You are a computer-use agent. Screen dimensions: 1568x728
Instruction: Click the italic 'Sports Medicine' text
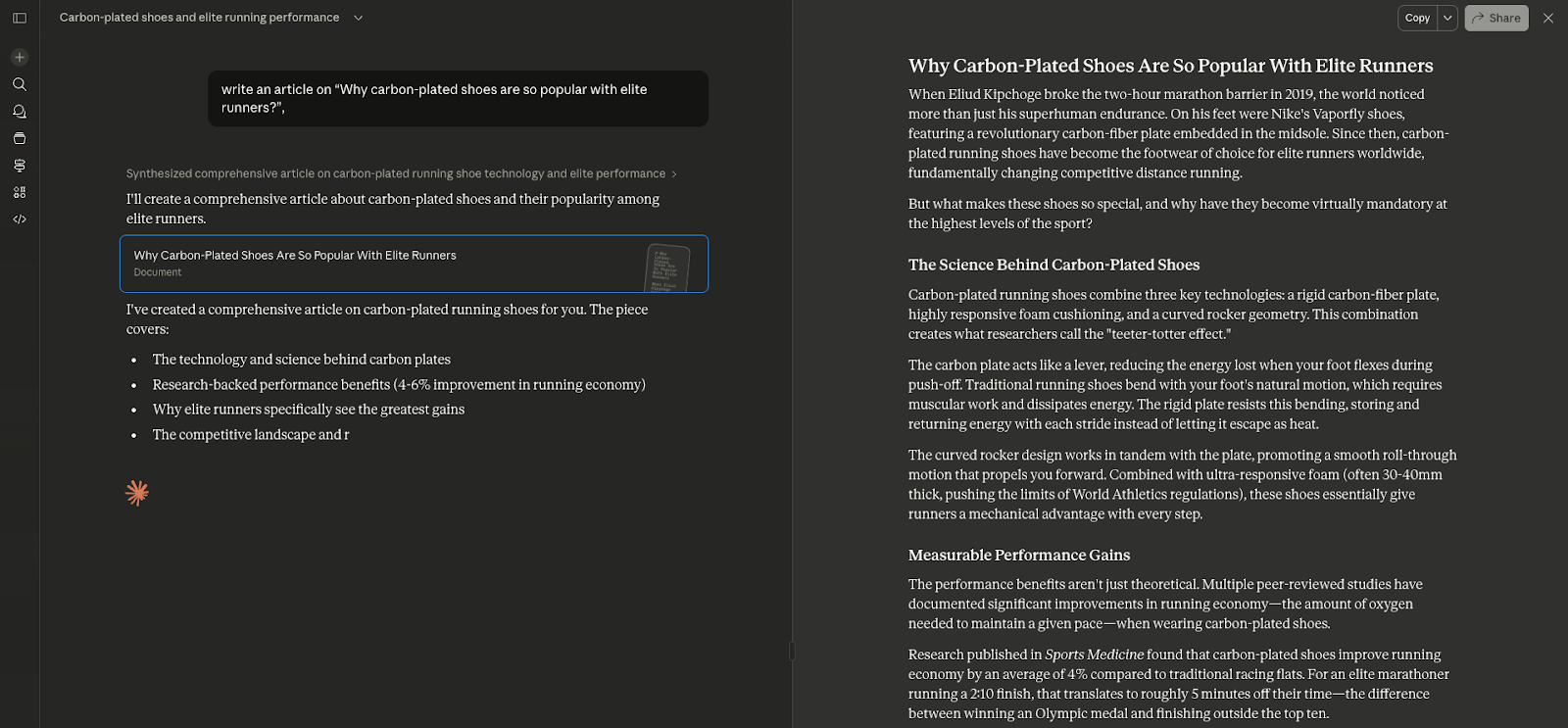point(1095,655)
